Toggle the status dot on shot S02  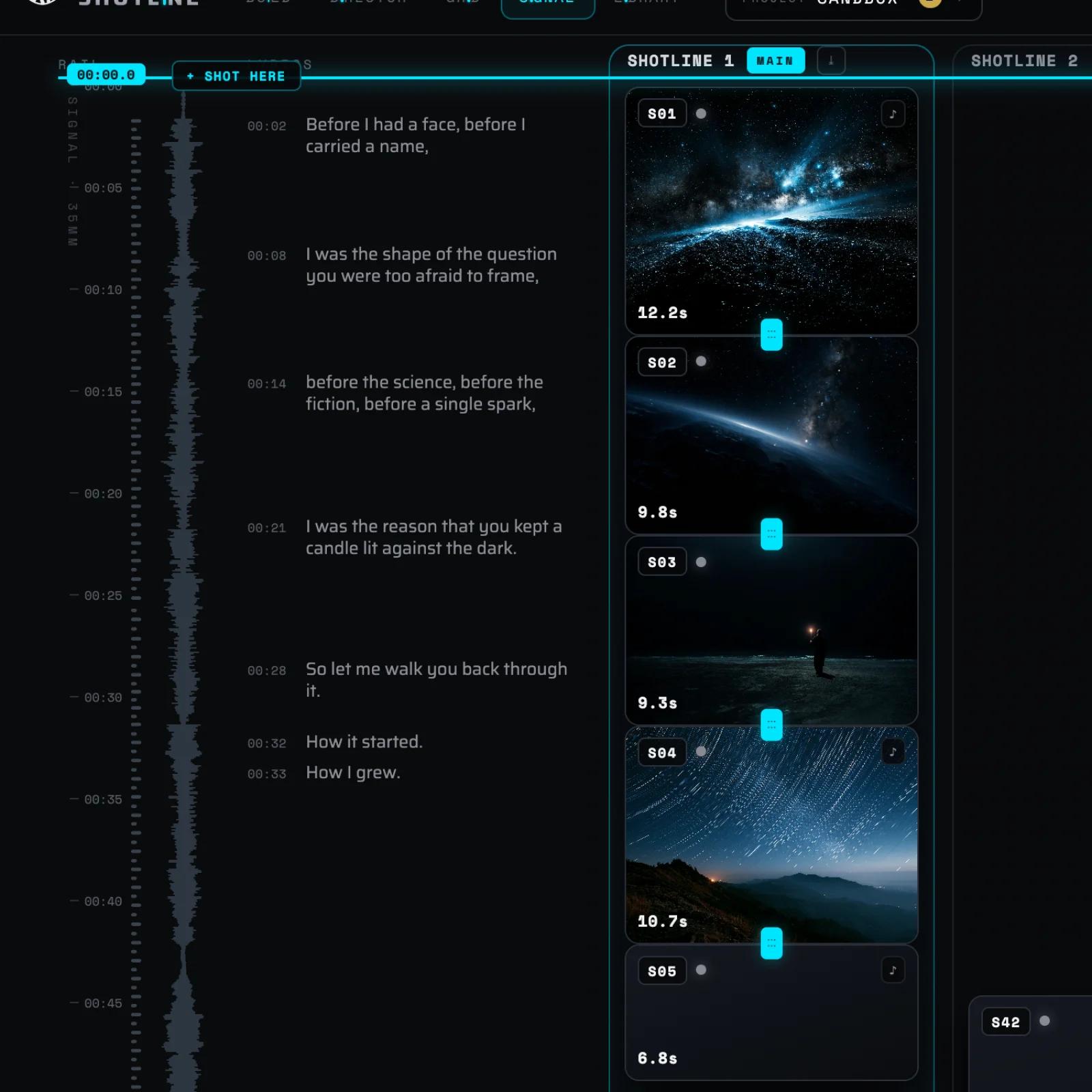[701, 362]
